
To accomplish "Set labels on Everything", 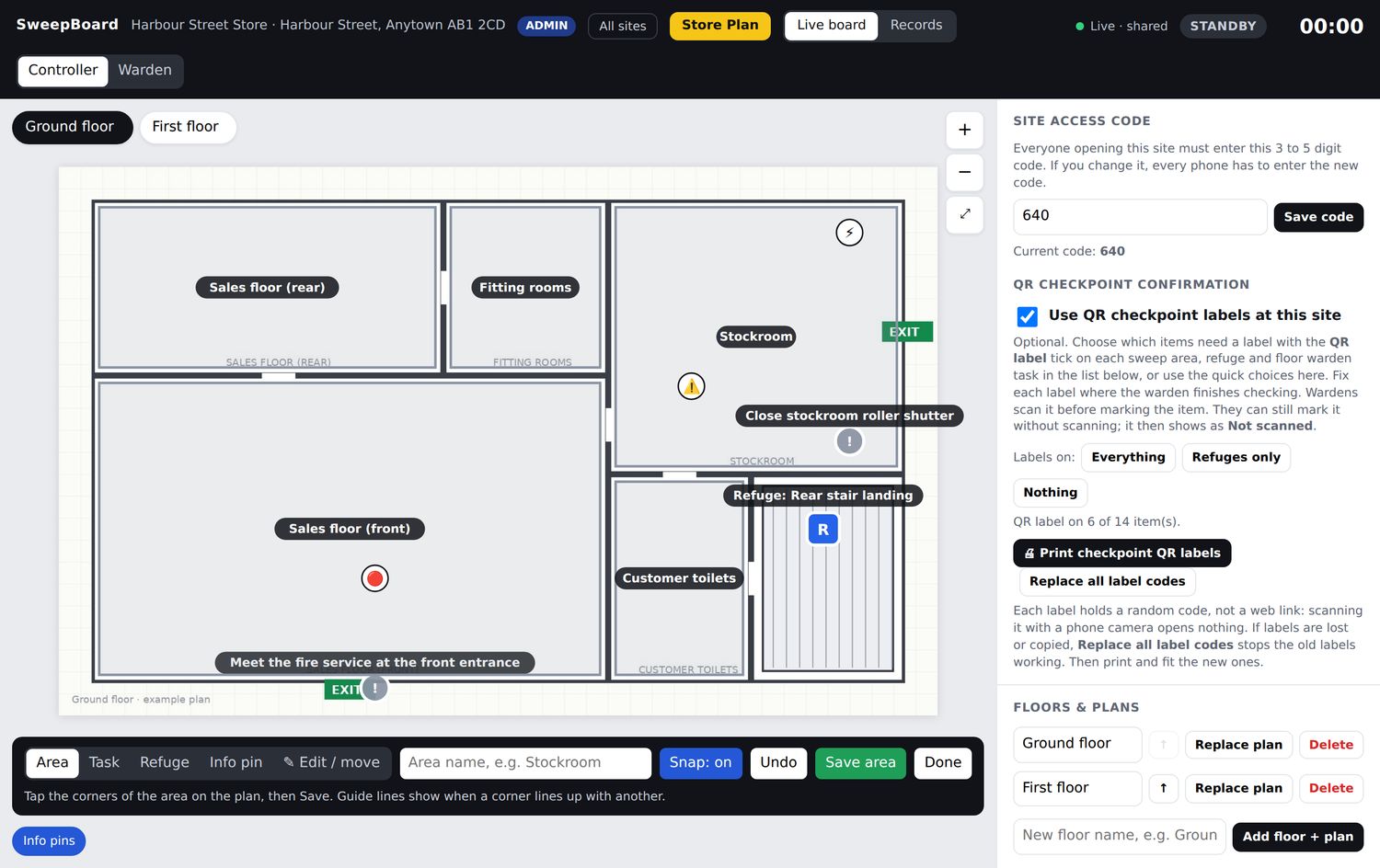I will coord(1128,458).
